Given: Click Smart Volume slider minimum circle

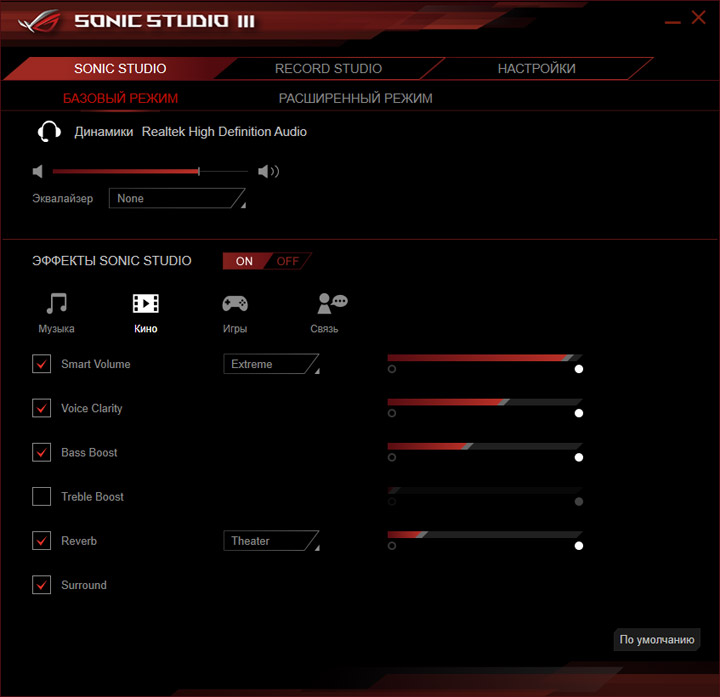Looking at the screenshot, I should pos(392,369).
